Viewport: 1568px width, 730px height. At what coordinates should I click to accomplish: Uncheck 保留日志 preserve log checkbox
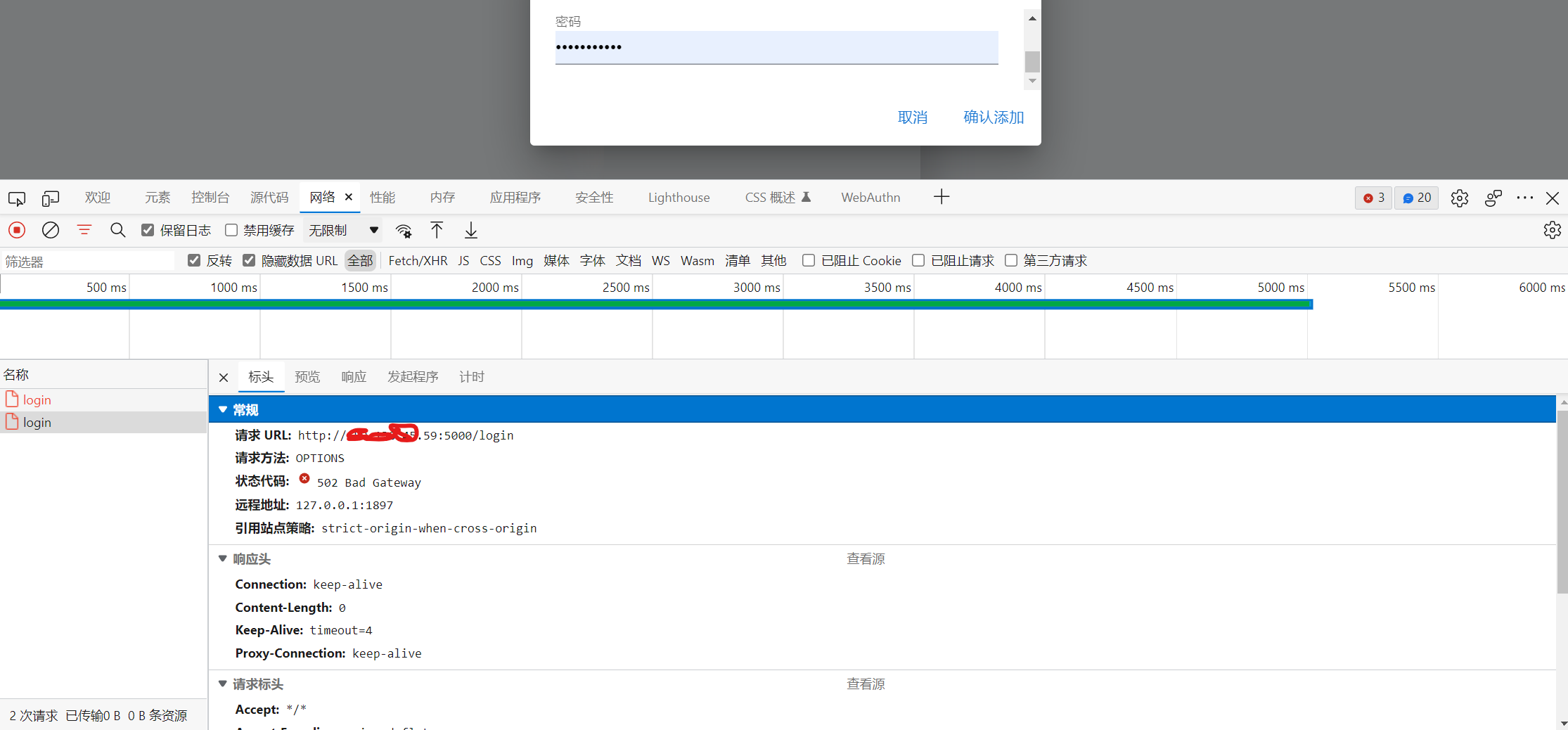[148, 230]
